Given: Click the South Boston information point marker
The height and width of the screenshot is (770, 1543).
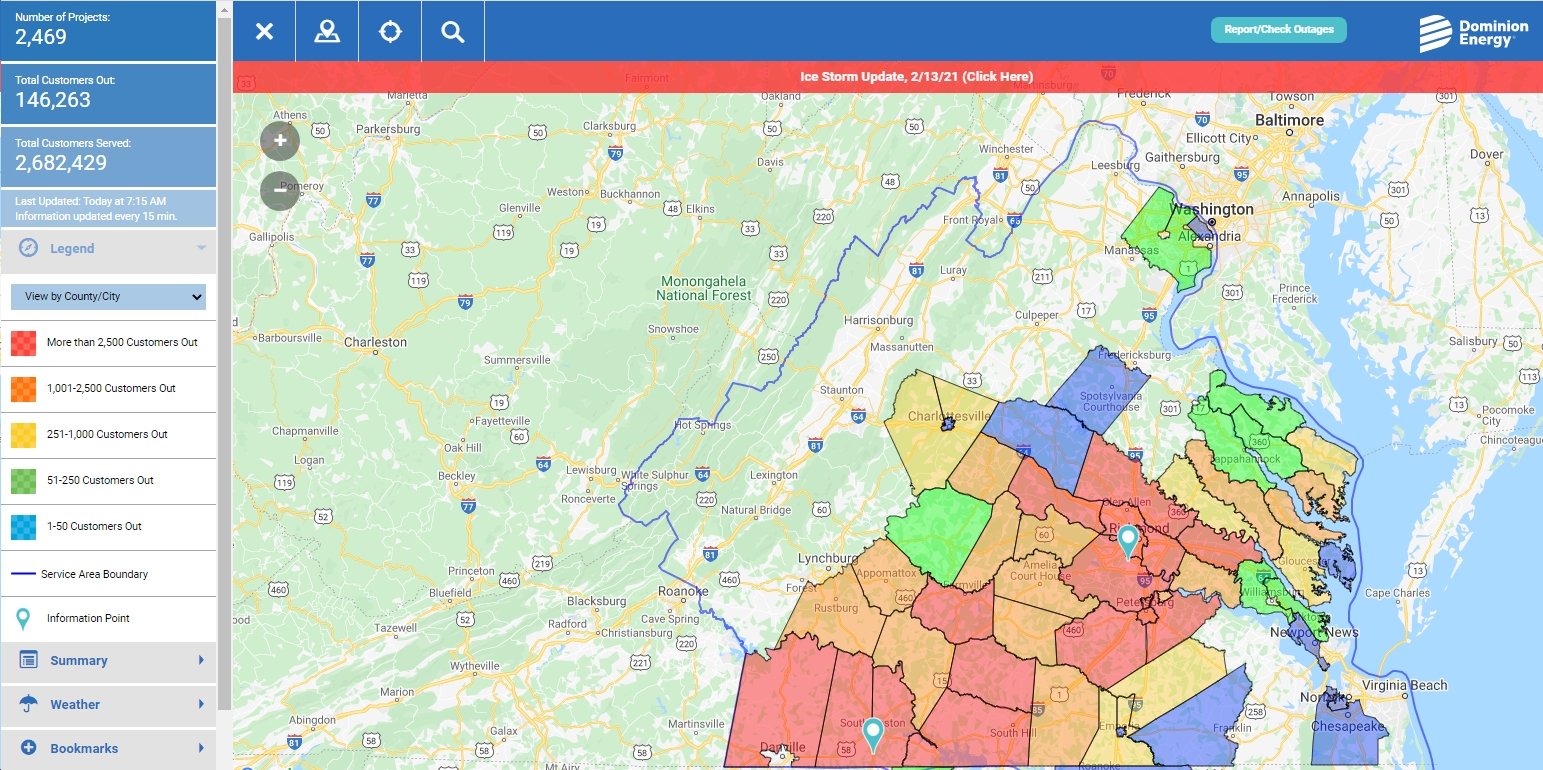Looking at the screenshot, I should [873, 734].
